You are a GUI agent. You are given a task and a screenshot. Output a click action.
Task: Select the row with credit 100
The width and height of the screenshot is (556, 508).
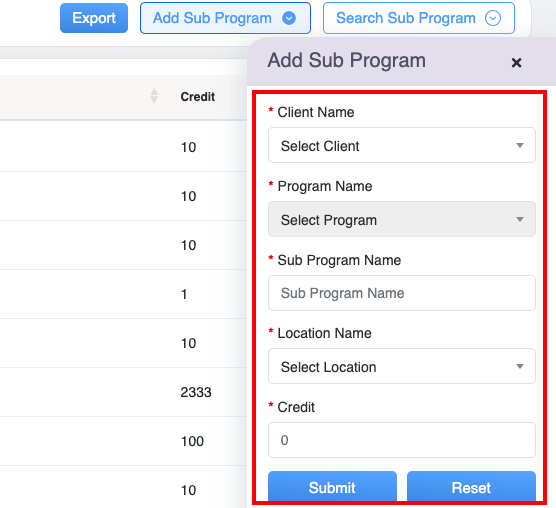coord(123,441)
